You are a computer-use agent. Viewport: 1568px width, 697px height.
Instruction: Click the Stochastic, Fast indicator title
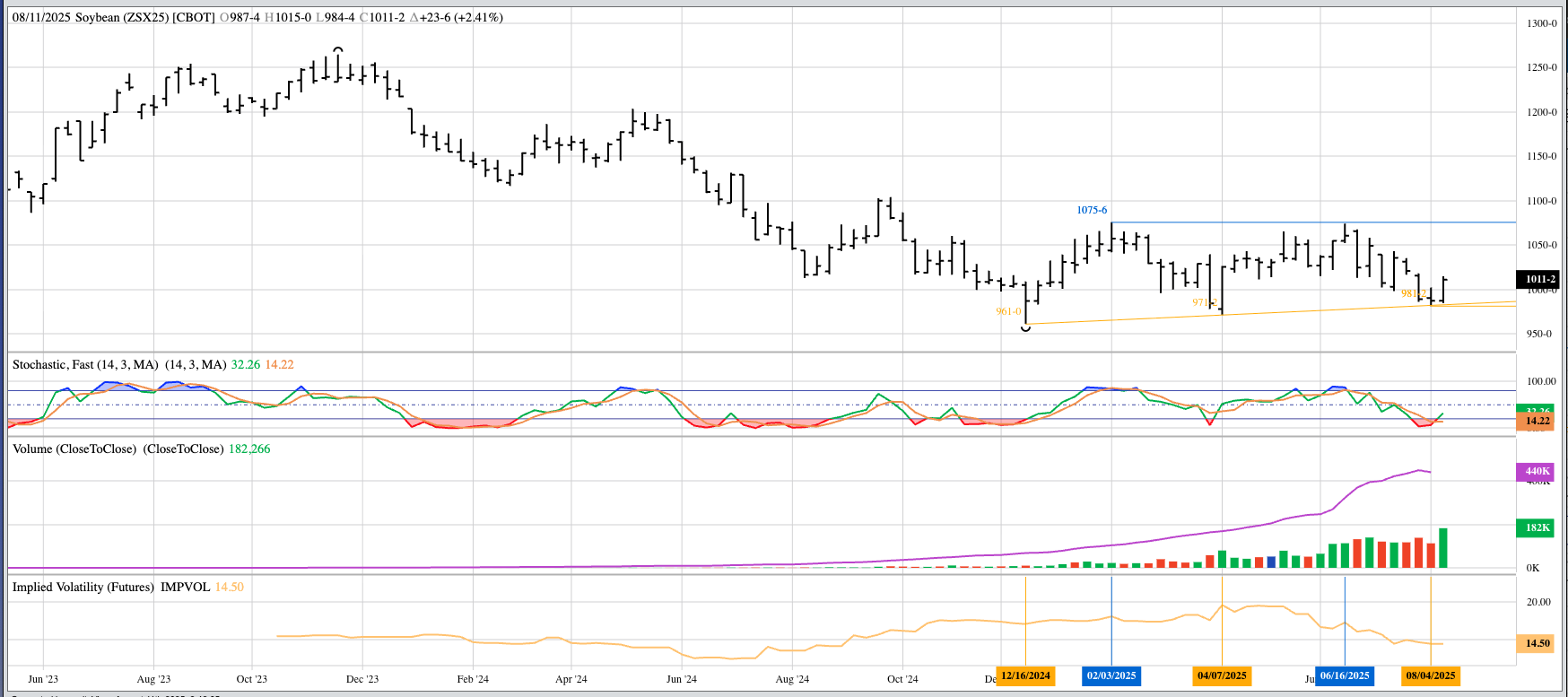pos(85,364)
